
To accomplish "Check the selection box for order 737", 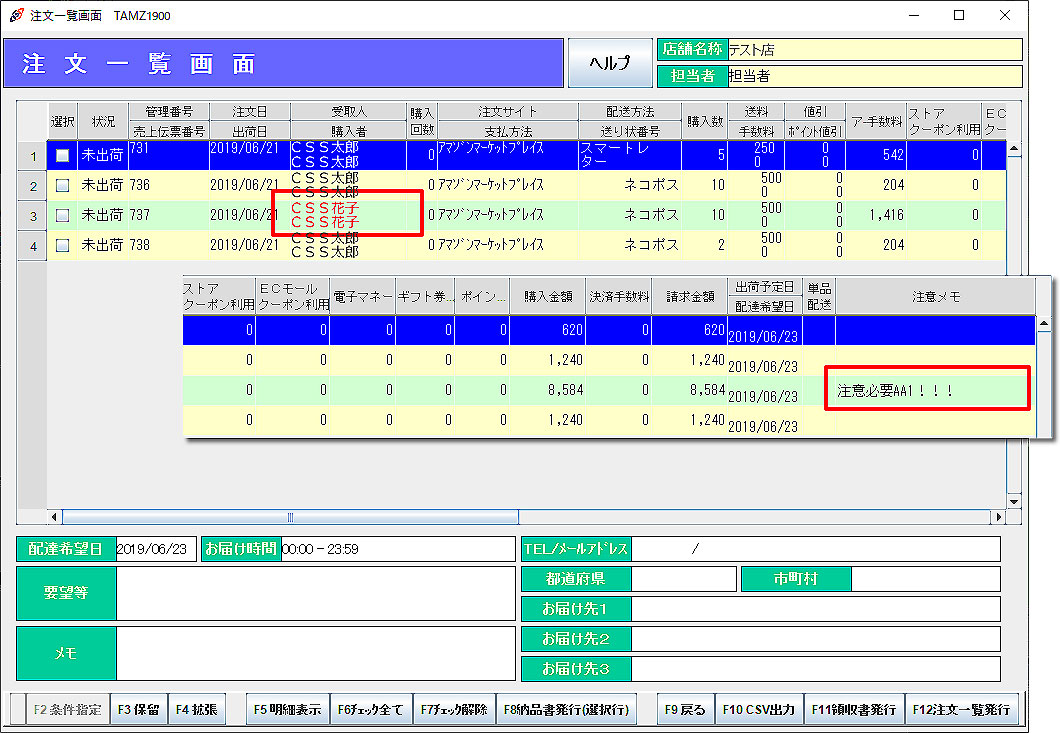I will point(63,215).
